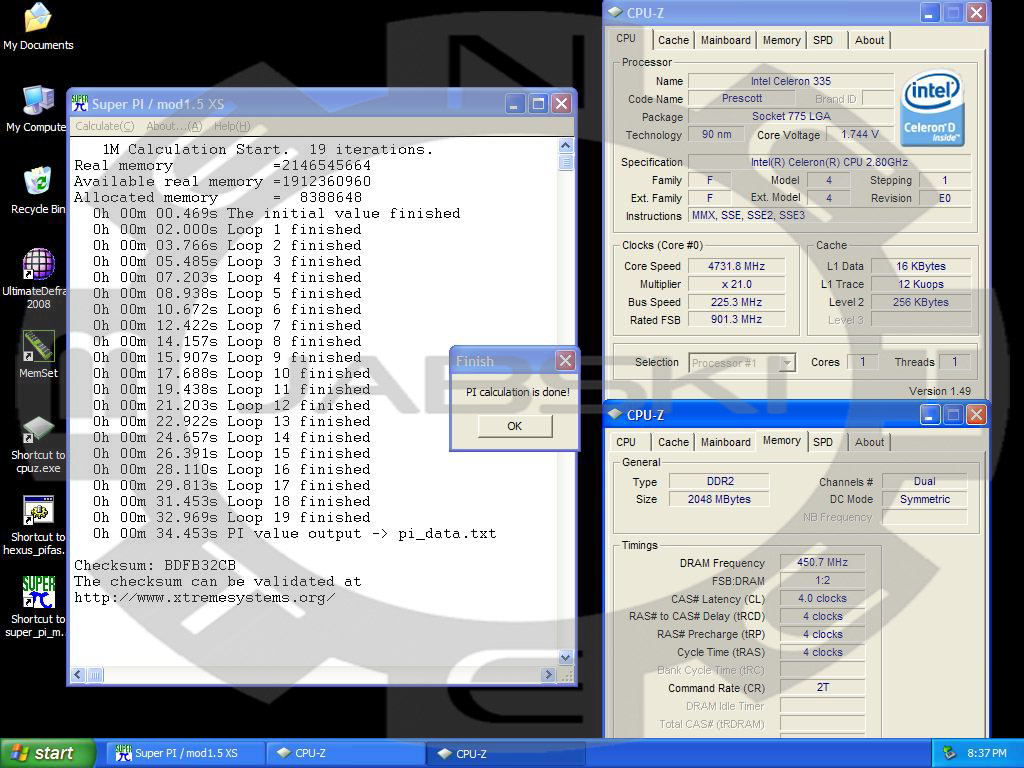Select SPD tab in lower CPU-Z

tap(823, 442)
